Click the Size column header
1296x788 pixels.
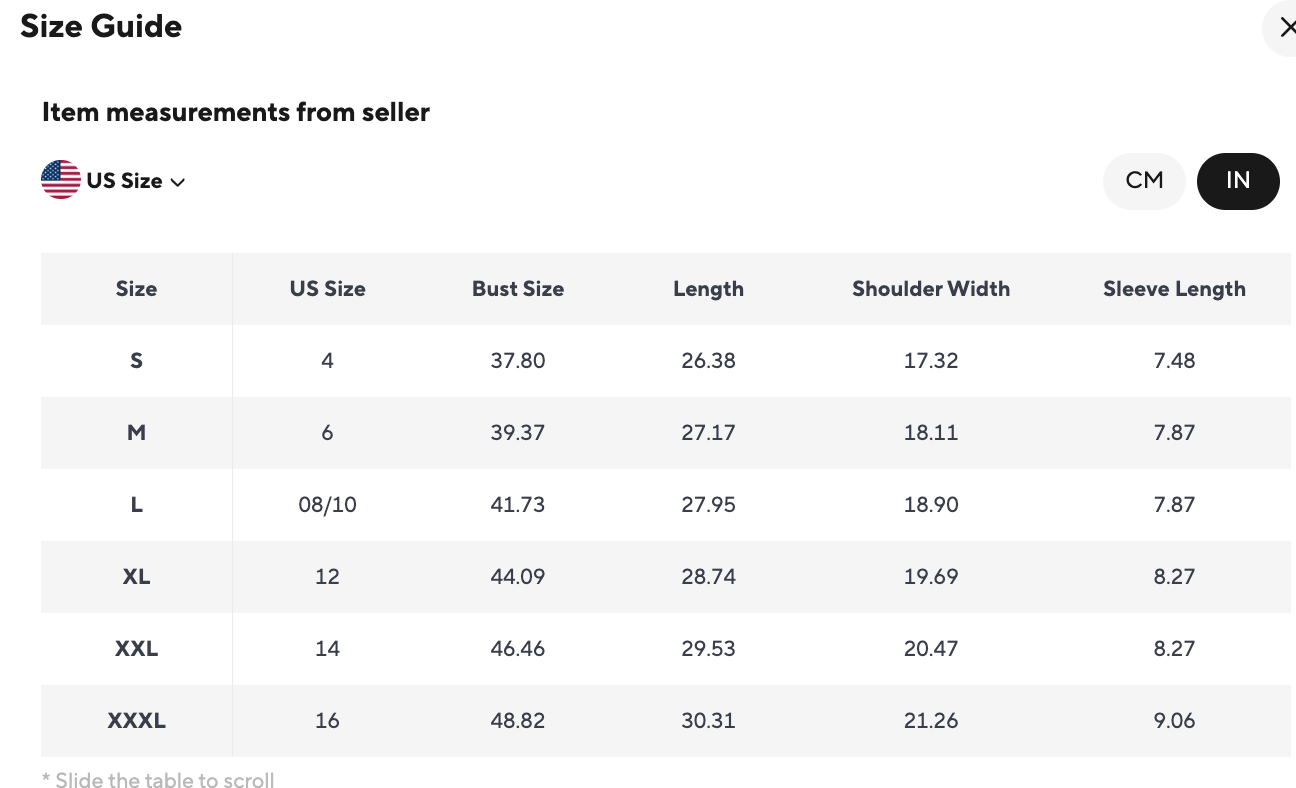tap(136, 289)
